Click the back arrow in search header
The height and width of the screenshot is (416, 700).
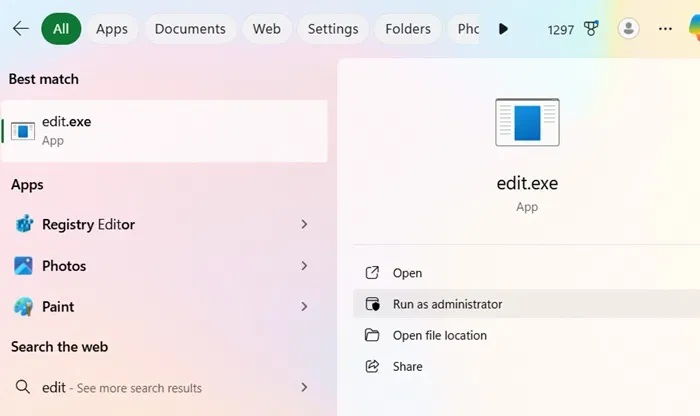pos(20,29)
